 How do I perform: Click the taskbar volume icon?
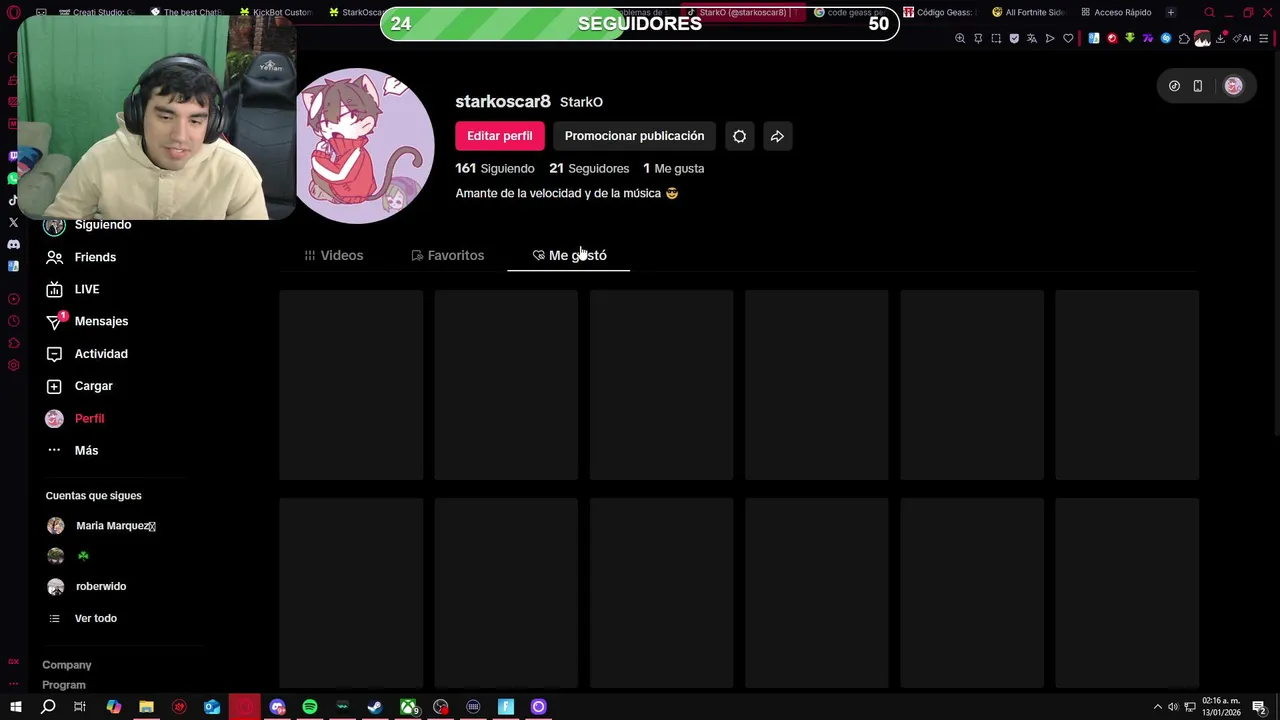1173,707
